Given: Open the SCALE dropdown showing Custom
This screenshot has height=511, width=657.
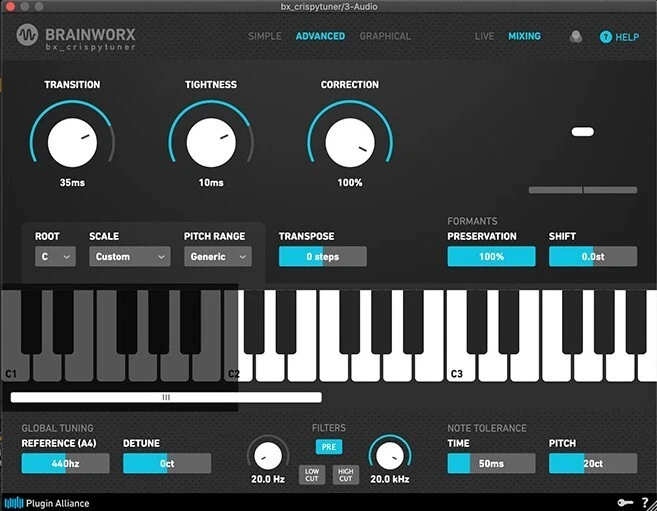Looking at the screenshot, I should pos(129,256).
